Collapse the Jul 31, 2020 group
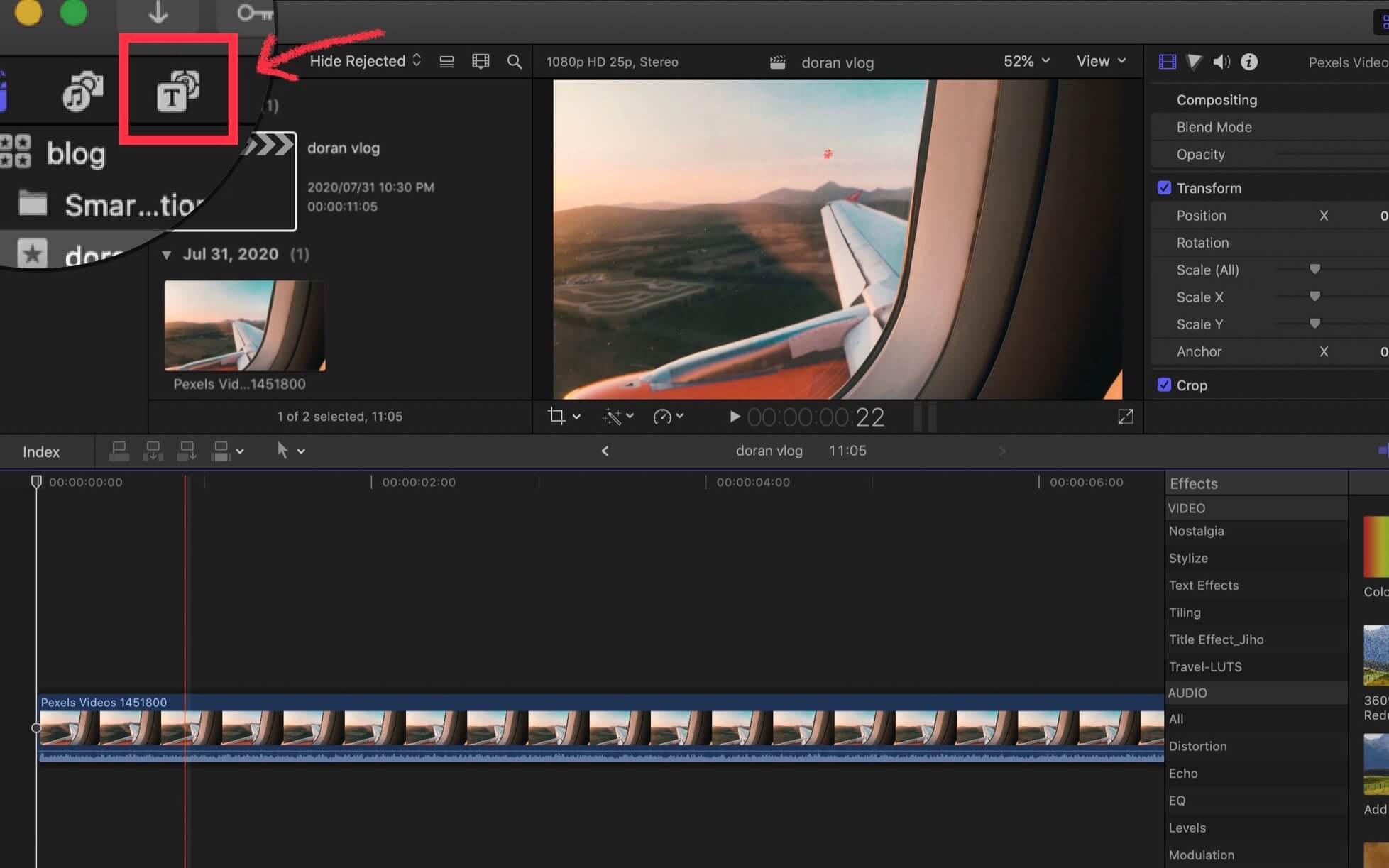 pyautogui.click(x=166, y=254)
